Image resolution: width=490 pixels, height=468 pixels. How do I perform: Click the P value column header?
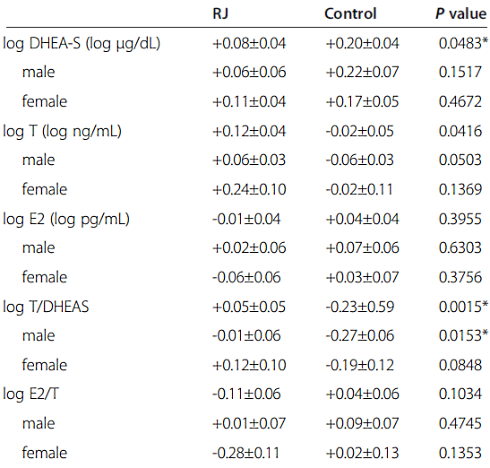click(461, 14)
